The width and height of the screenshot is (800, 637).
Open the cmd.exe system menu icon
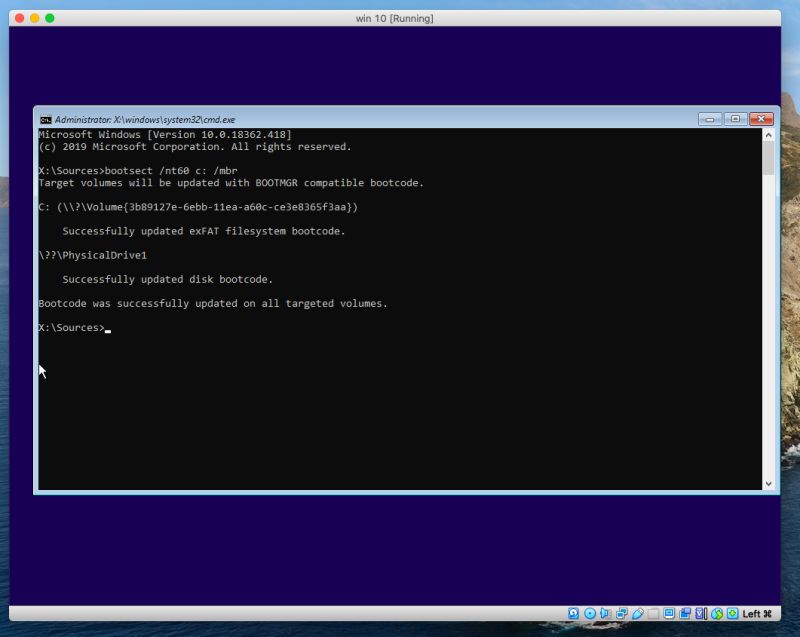point(46,118)
